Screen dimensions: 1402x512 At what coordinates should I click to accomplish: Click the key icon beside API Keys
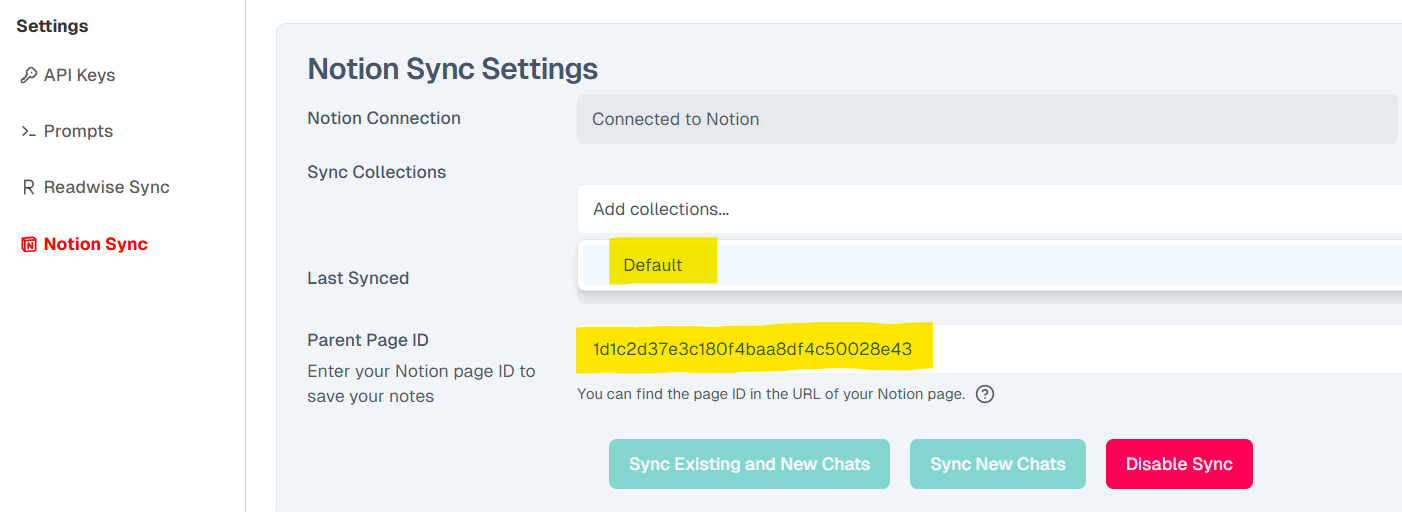point(29,75)
